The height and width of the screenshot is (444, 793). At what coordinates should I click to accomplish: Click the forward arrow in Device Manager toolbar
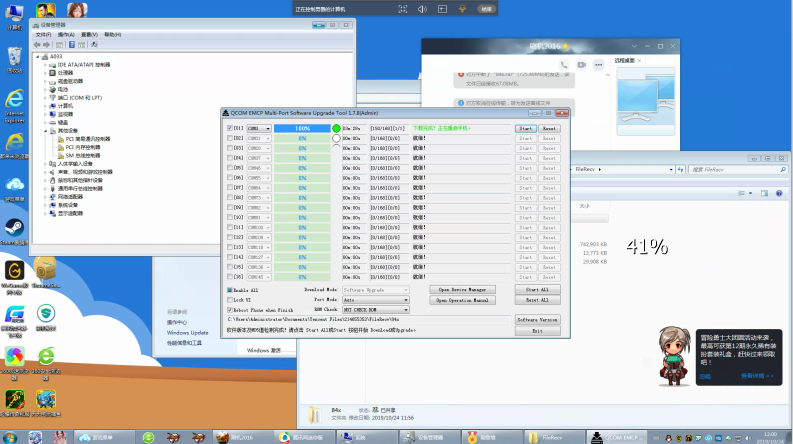pyautogui.click(x=46, y=45)
